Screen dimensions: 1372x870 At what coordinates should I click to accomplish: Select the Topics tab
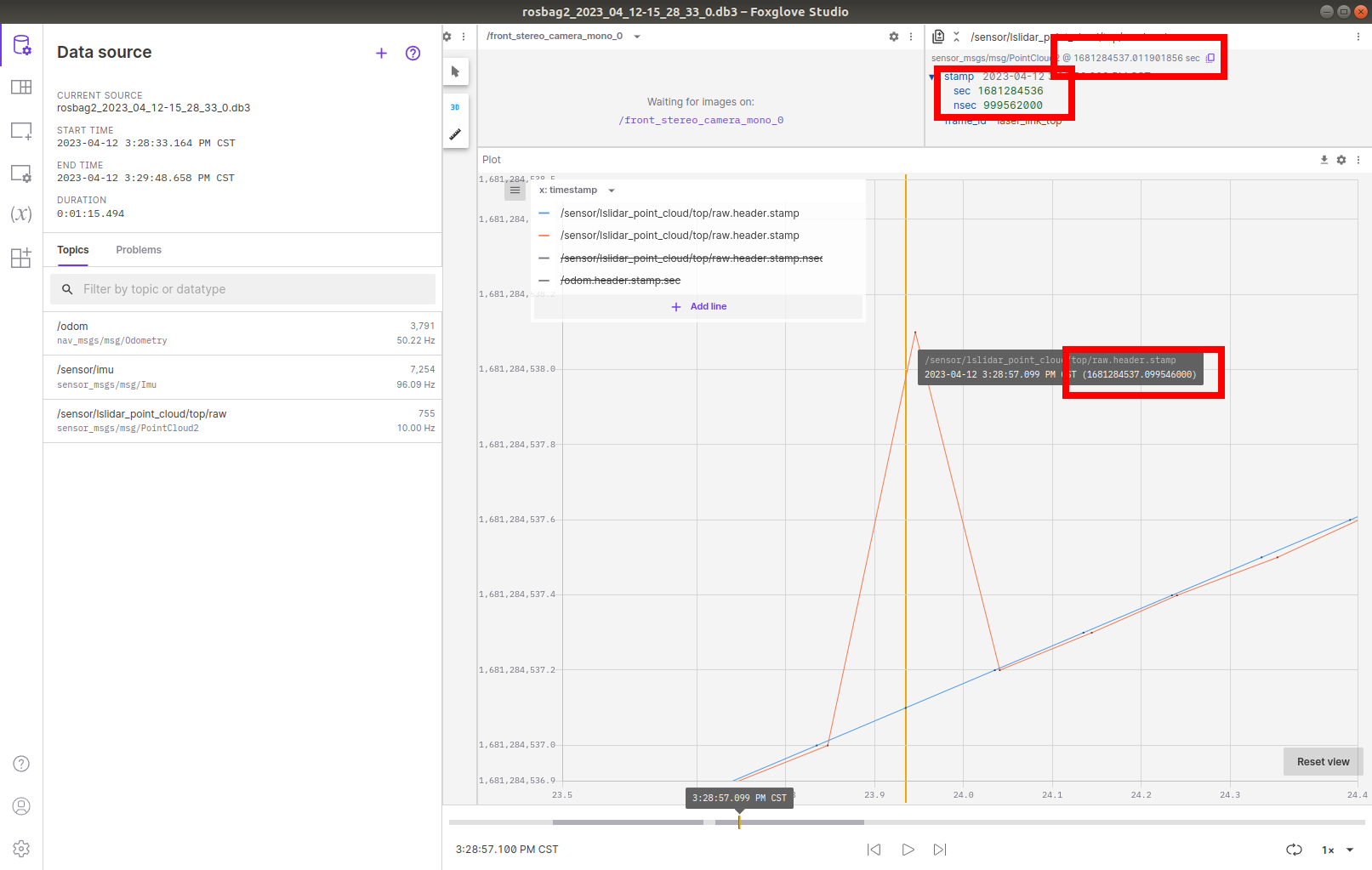pos(72,249)
